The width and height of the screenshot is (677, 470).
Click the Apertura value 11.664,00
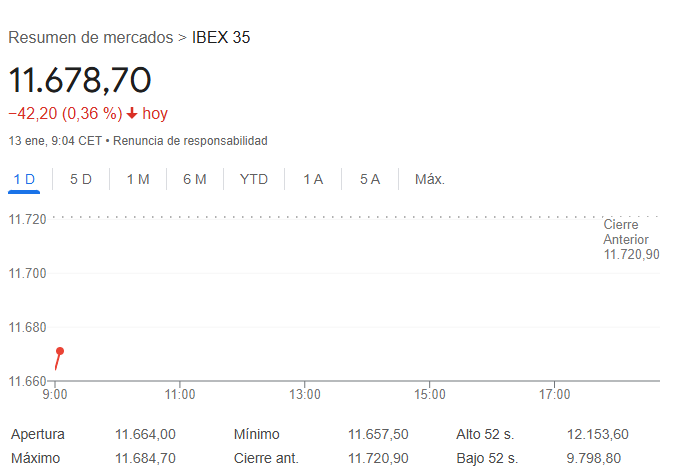(x=146, y=434)
